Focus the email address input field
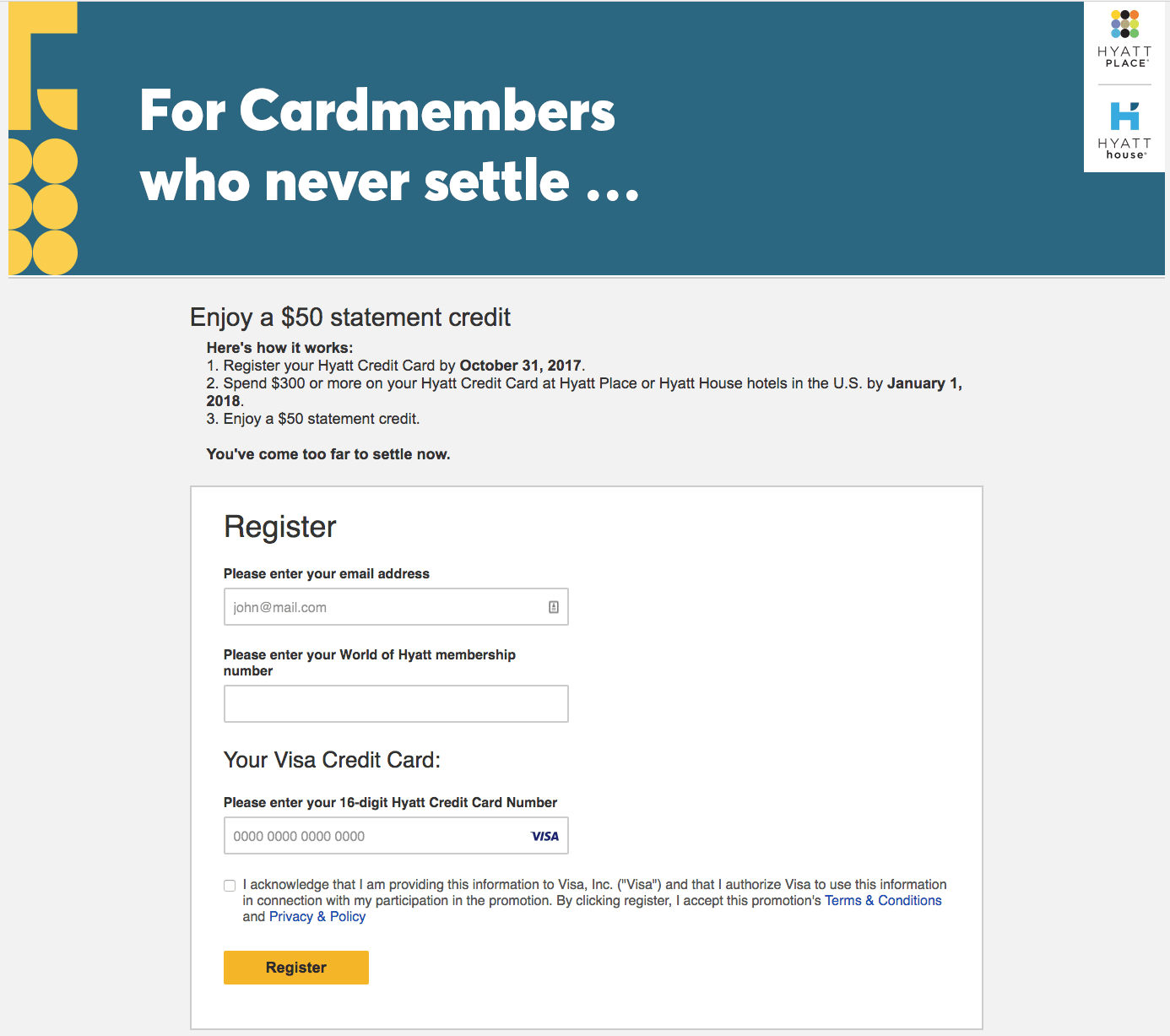The height and width of the screenshot is (1036, 1170). 396,607
